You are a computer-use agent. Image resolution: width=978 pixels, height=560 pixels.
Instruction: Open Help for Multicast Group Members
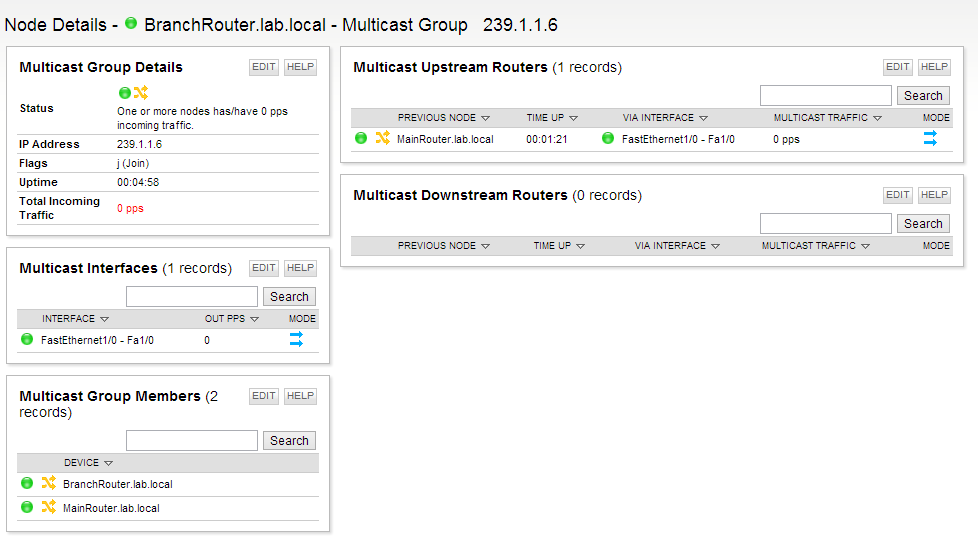[300, 395]
